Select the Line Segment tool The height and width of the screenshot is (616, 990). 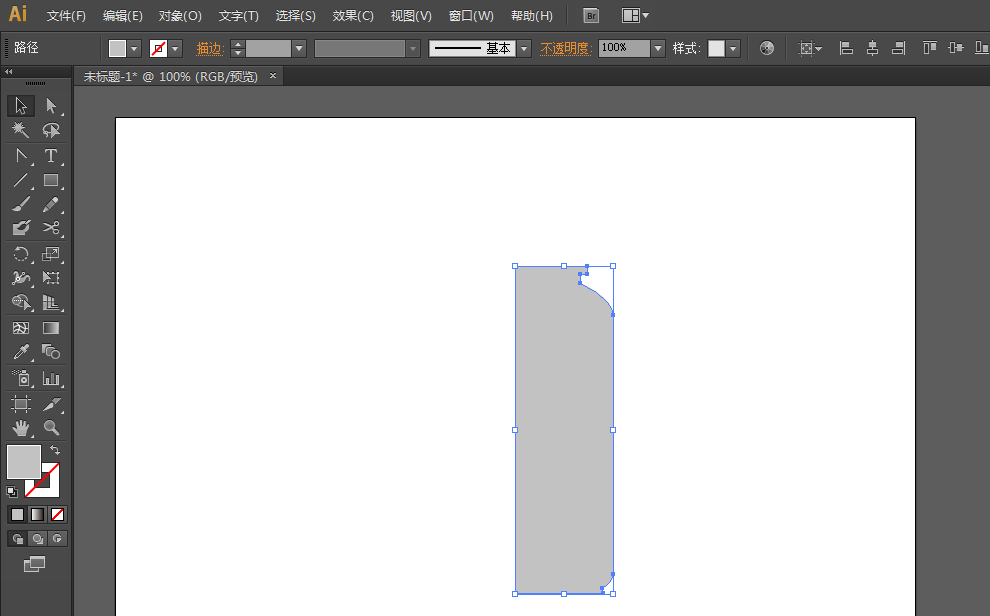coord(21,180)
